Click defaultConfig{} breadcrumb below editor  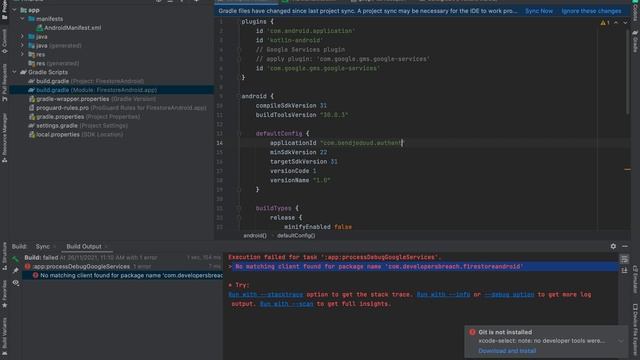296,236
